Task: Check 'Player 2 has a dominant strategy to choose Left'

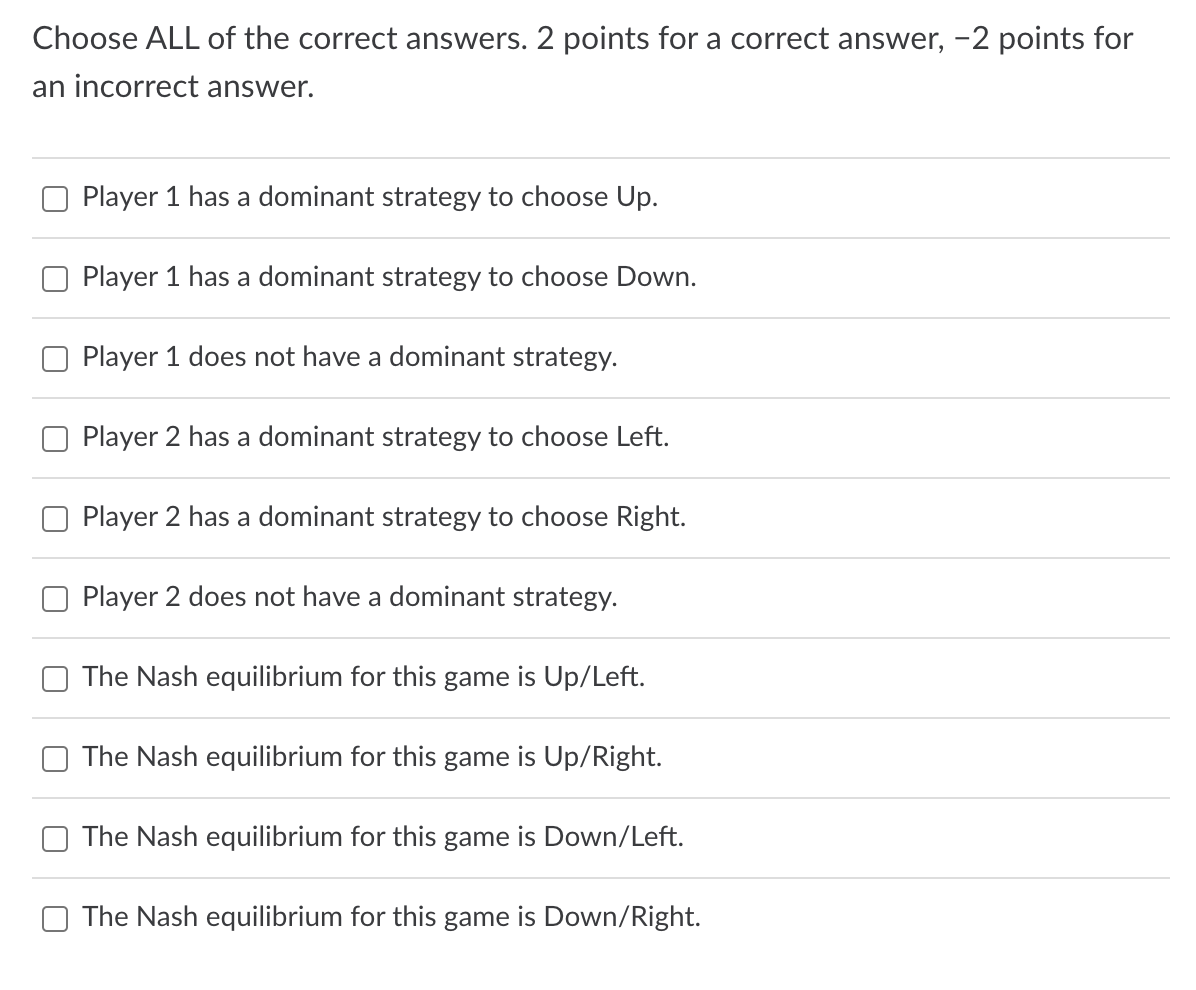Action: (55, 439)
